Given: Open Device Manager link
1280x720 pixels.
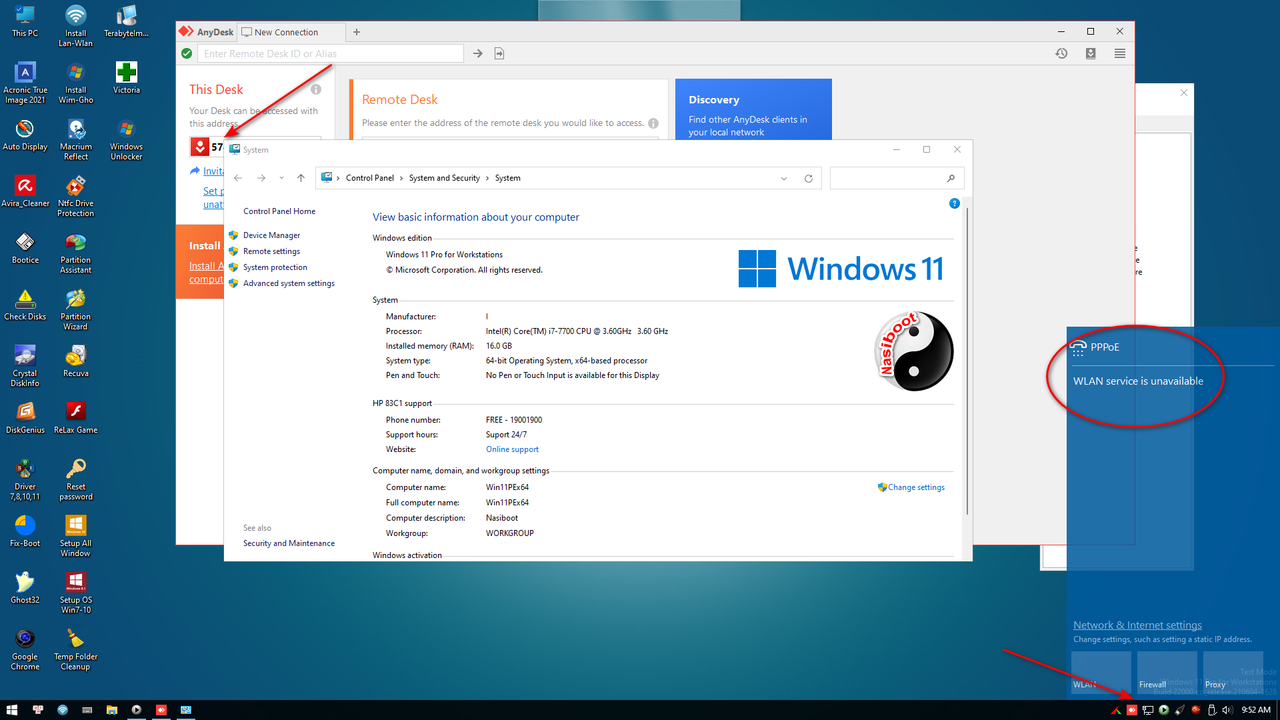Looking at the screenshot, I should click(x=271, y=235).
